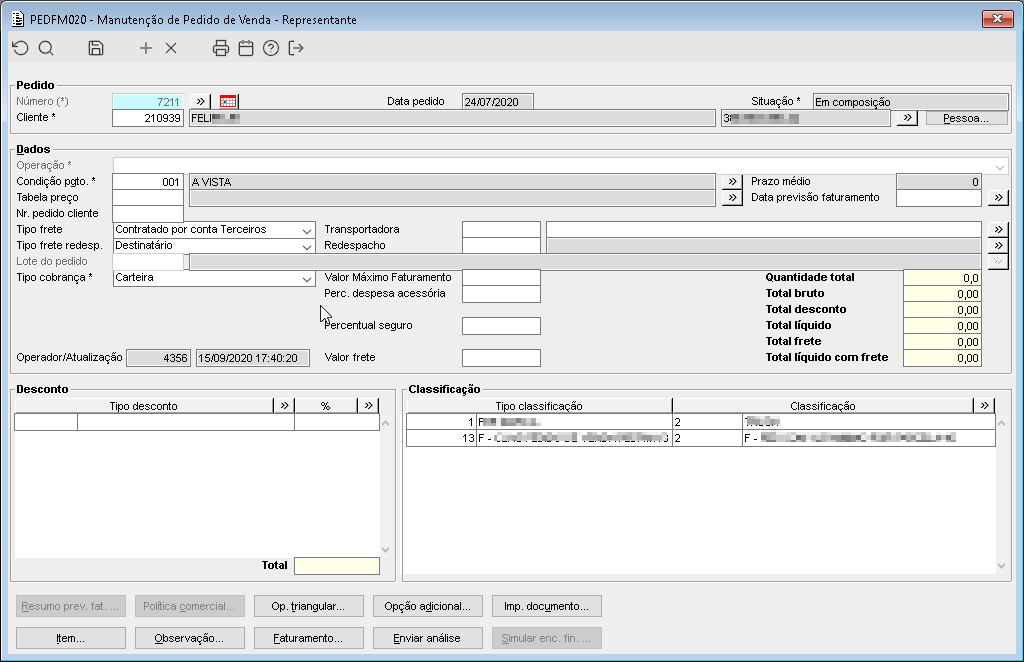This screenshot has width=1024, height=662.
Task: Click the Faturamento... button
Action: click(308, 638)
